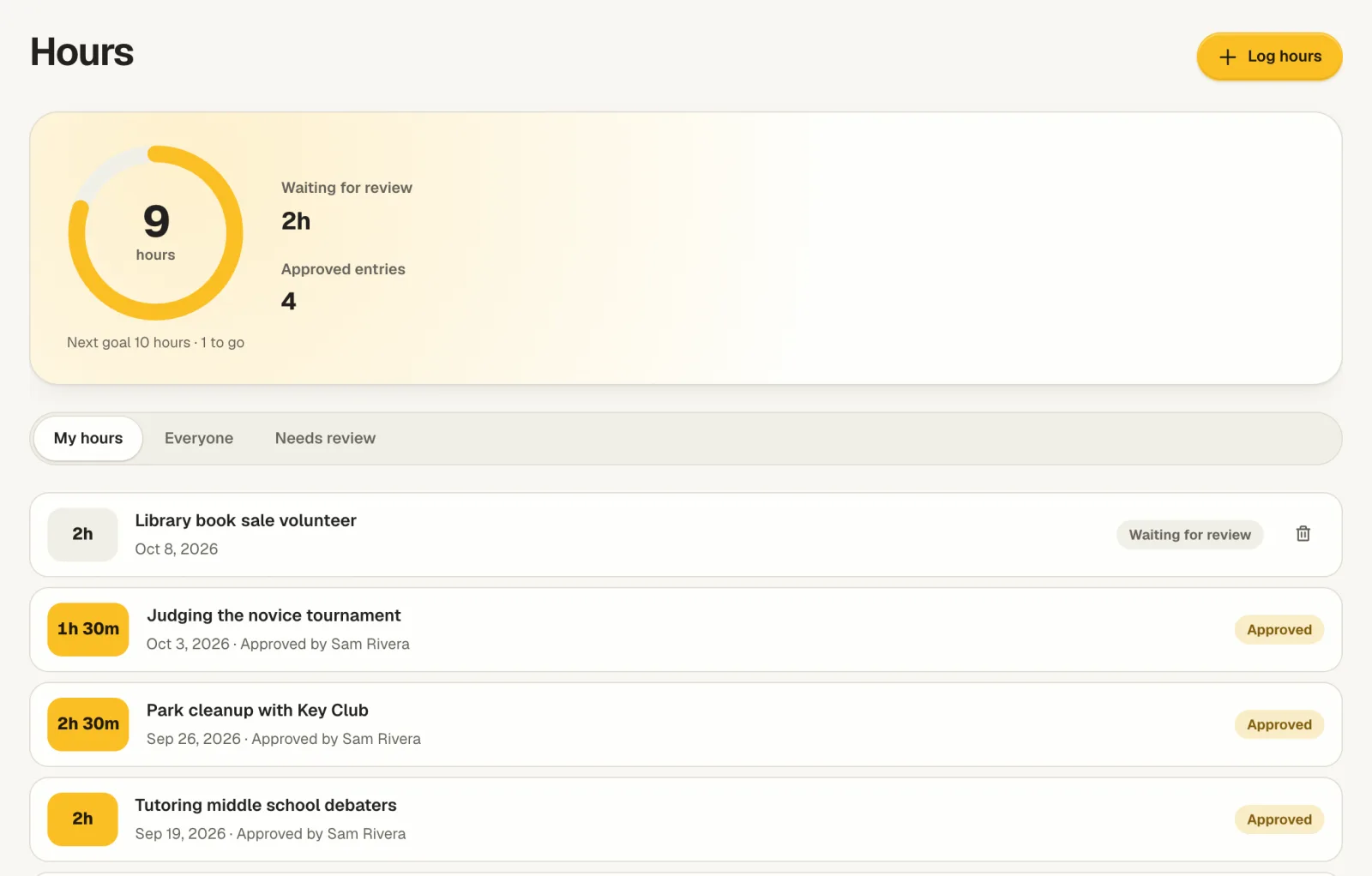This screenshot has width=1372, height=876.
Task: Open the Needs review tab
Action: pyautogui.click(x=325, y=438)
